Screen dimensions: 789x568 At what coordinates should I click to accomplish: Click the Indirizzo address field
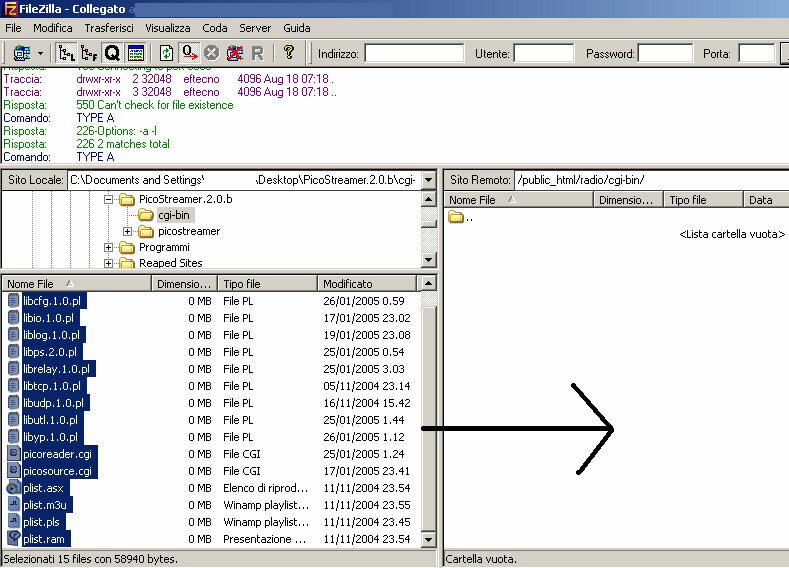pos(414,53)
